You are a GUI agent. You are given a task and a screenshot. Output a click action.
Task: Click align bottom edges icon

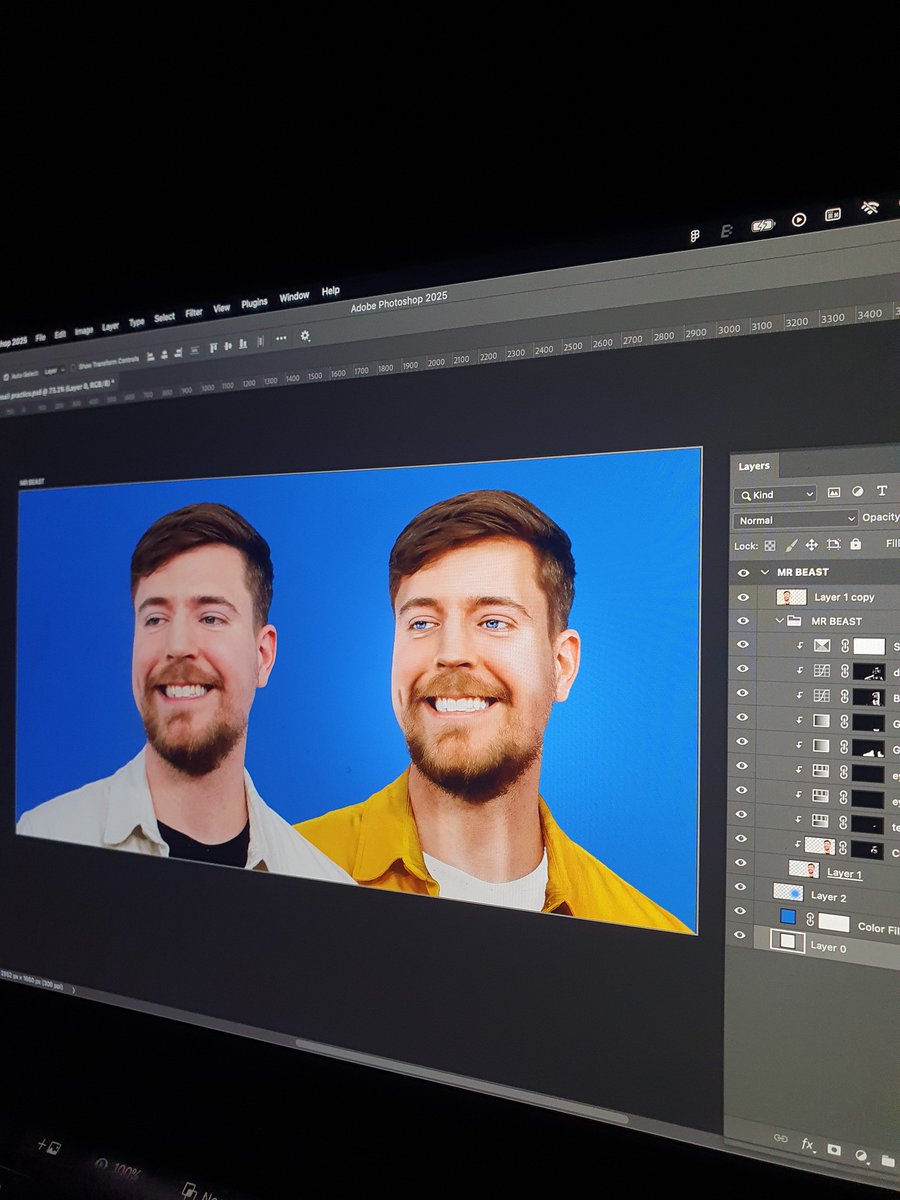tap(243, 343)
